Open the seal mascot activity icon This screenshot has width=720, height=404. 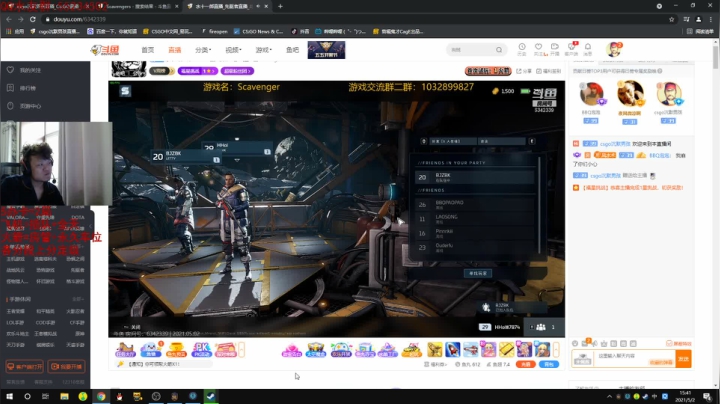tap(151, 350)
